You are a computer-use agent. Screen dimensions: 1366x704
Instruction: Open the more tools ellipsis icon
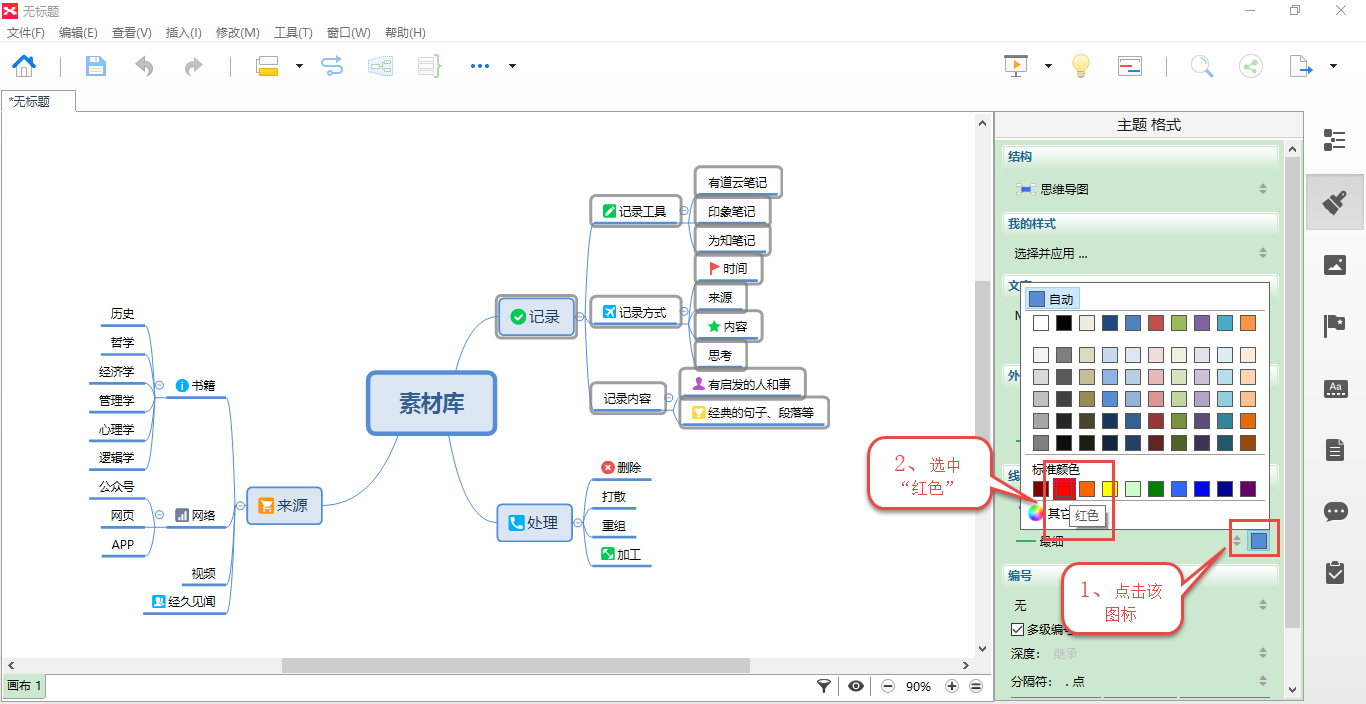coord(480,66)
